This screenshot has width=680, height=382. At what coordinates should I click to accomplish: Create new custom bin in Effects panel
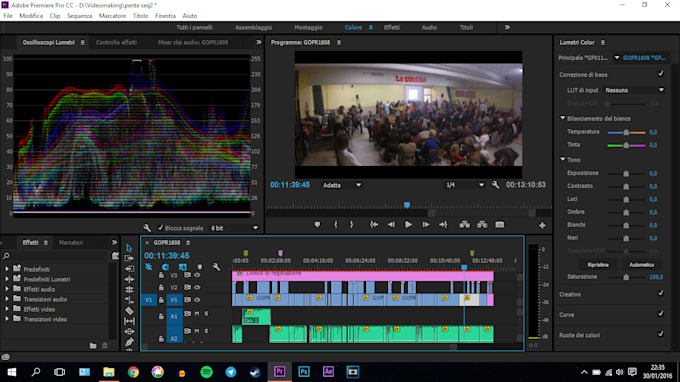pos(93,346)
